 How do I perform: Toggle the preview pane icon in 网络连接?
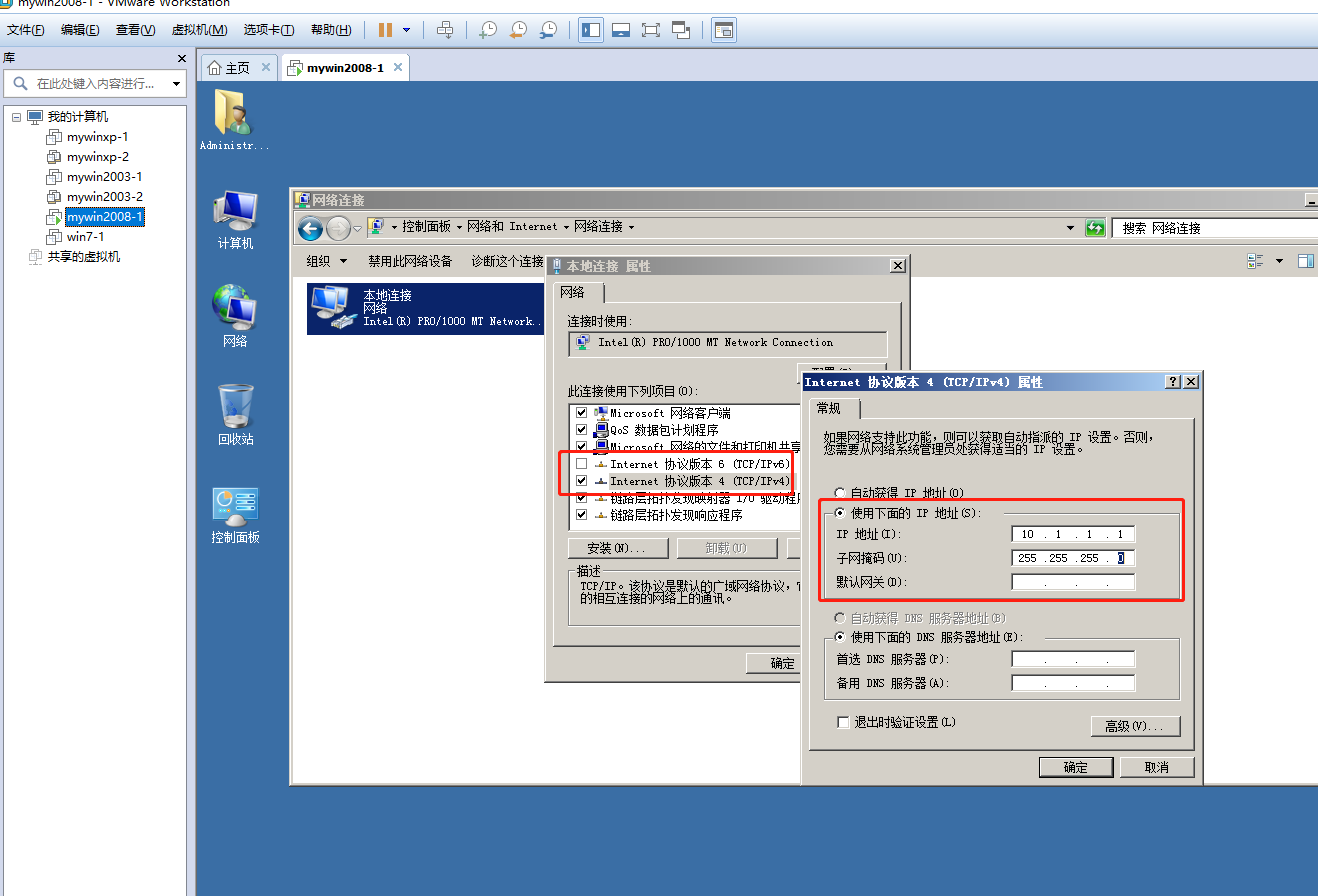[1306, 261]
